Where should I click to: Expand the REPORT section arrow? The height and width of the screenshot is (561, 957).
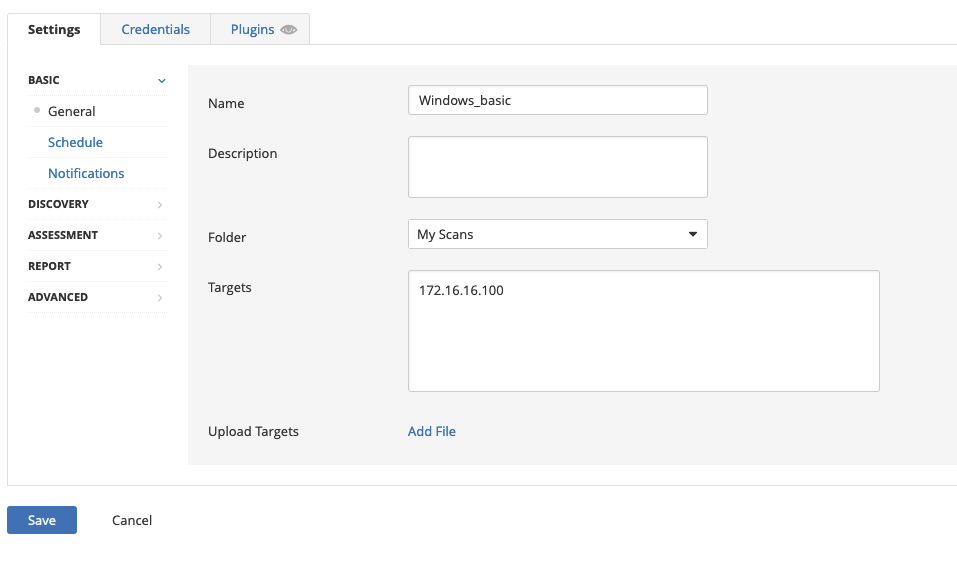160,267
